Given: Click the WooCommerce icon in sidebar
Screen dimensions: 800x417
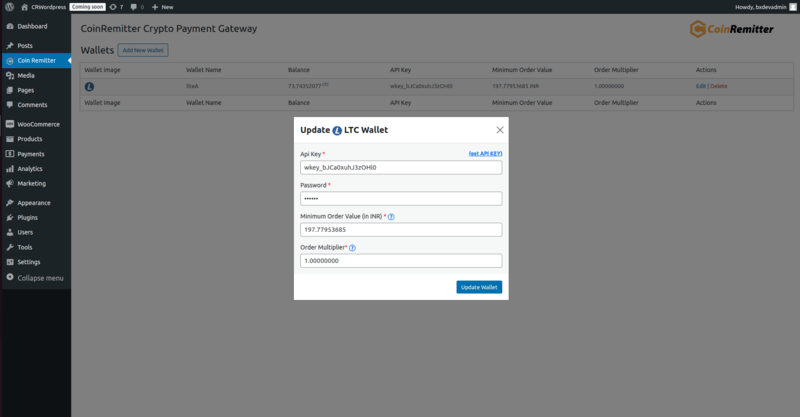Looking at the screenshot, I should pyautogui.click(x=10, y=124).
